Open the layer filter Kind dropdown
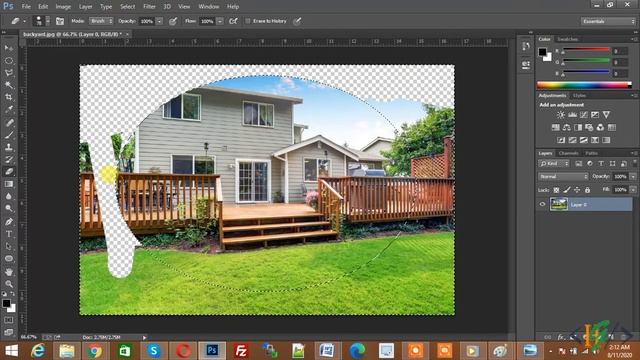 554,164
